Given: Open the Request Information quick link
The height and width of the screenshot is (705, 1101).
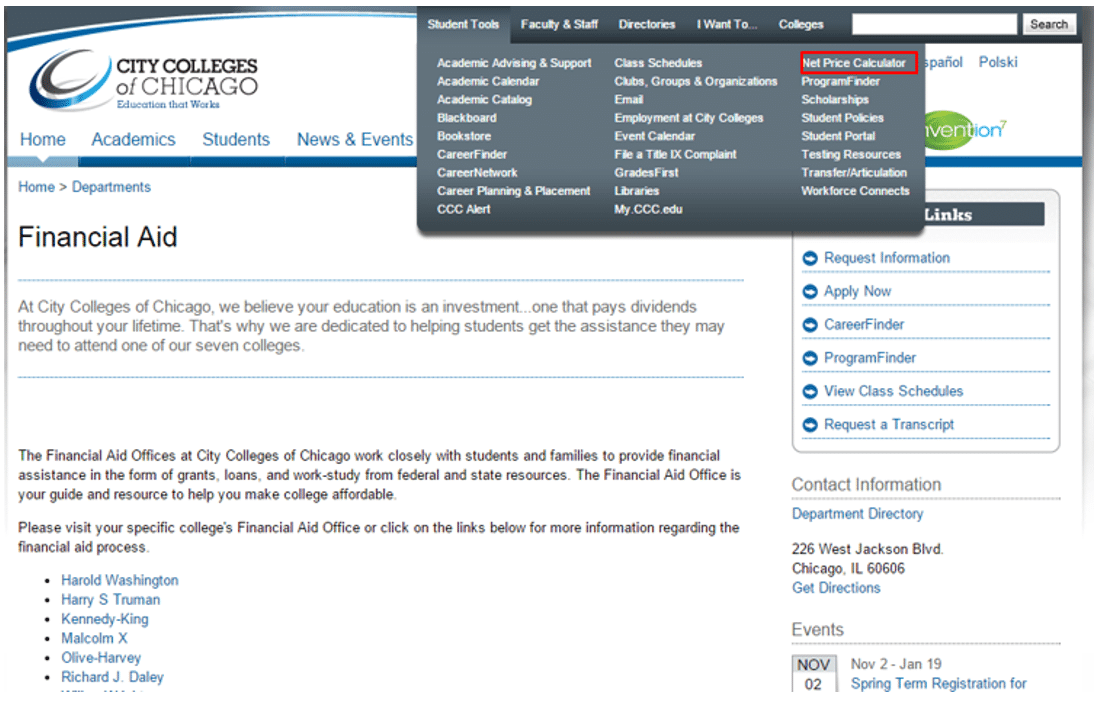Looking at the screenshot, I should coord(887,258).
